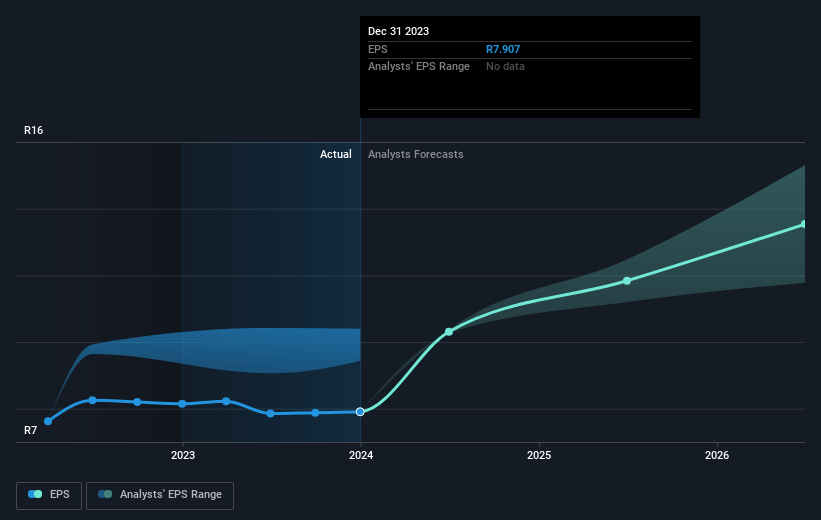Toggle the EPS legend button
The height and width of the screenshot is (520, 821).
point(49,495)
